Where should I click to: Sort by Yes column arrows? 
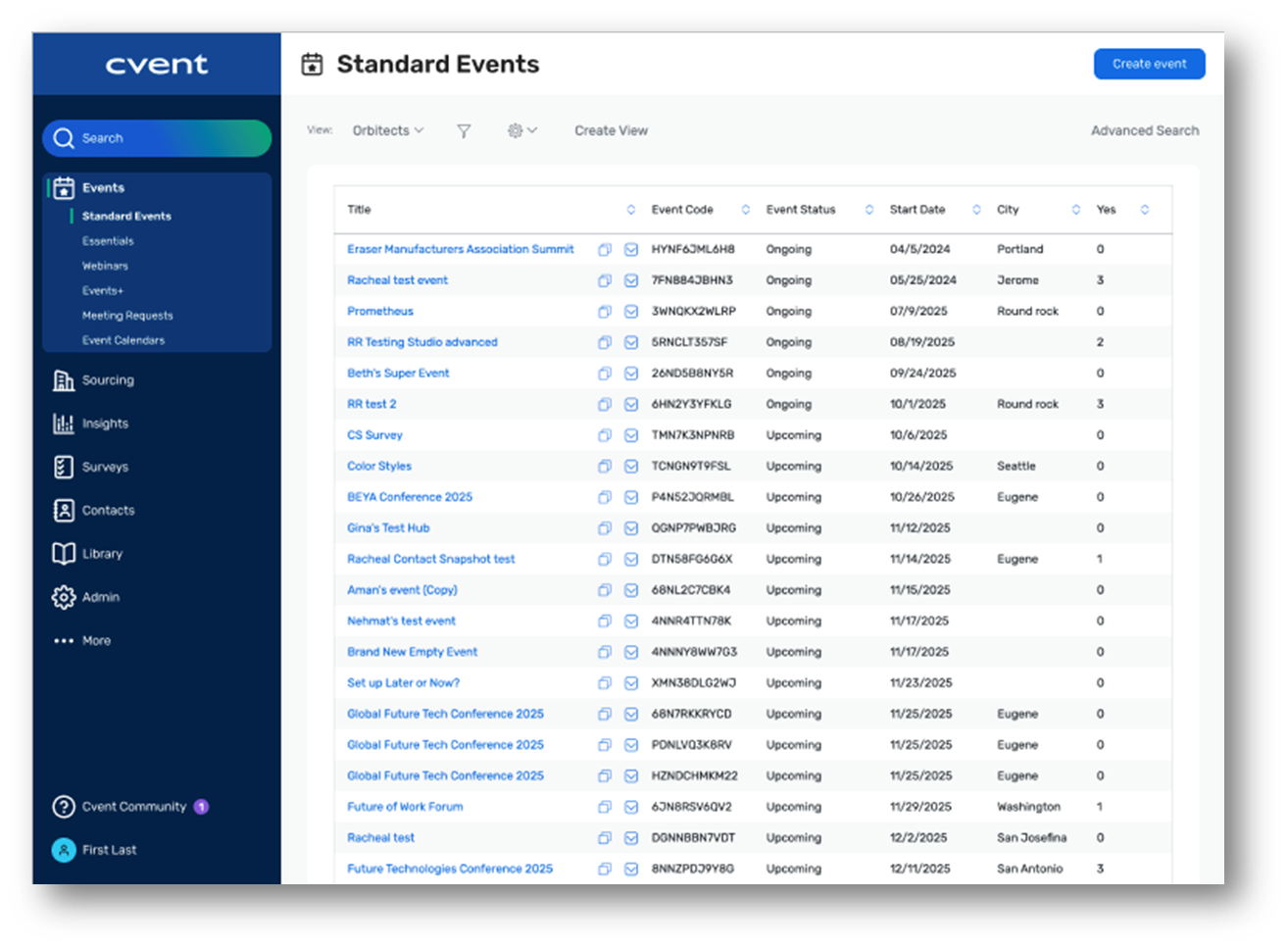(x=1144, y=210)
